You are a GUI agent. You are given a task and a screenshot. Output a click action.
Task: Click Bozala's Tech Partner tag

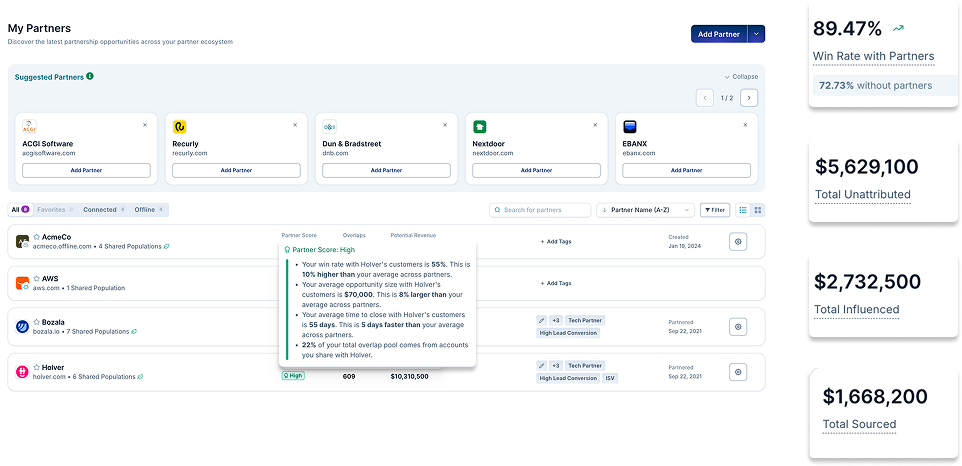585,320
